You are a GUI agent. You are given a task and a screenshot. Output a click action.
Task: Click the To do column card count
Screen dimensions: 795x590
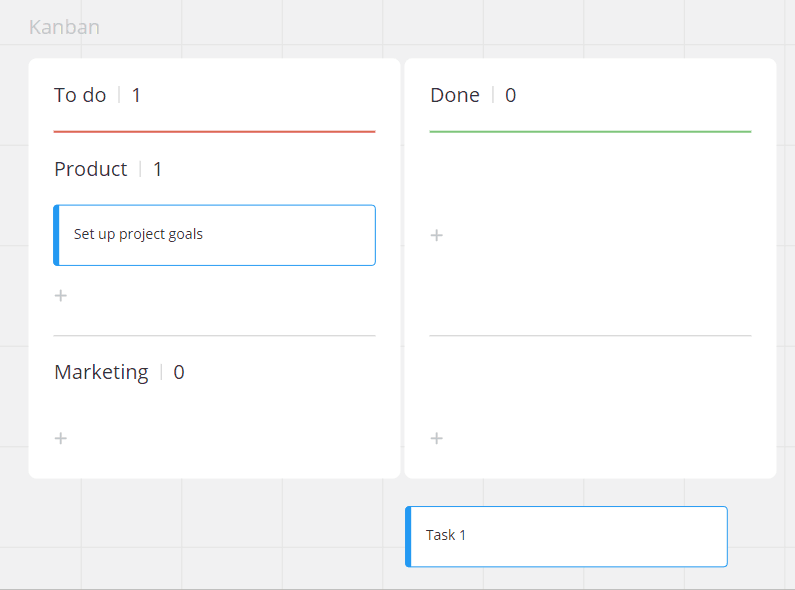[x=137, y=95]
